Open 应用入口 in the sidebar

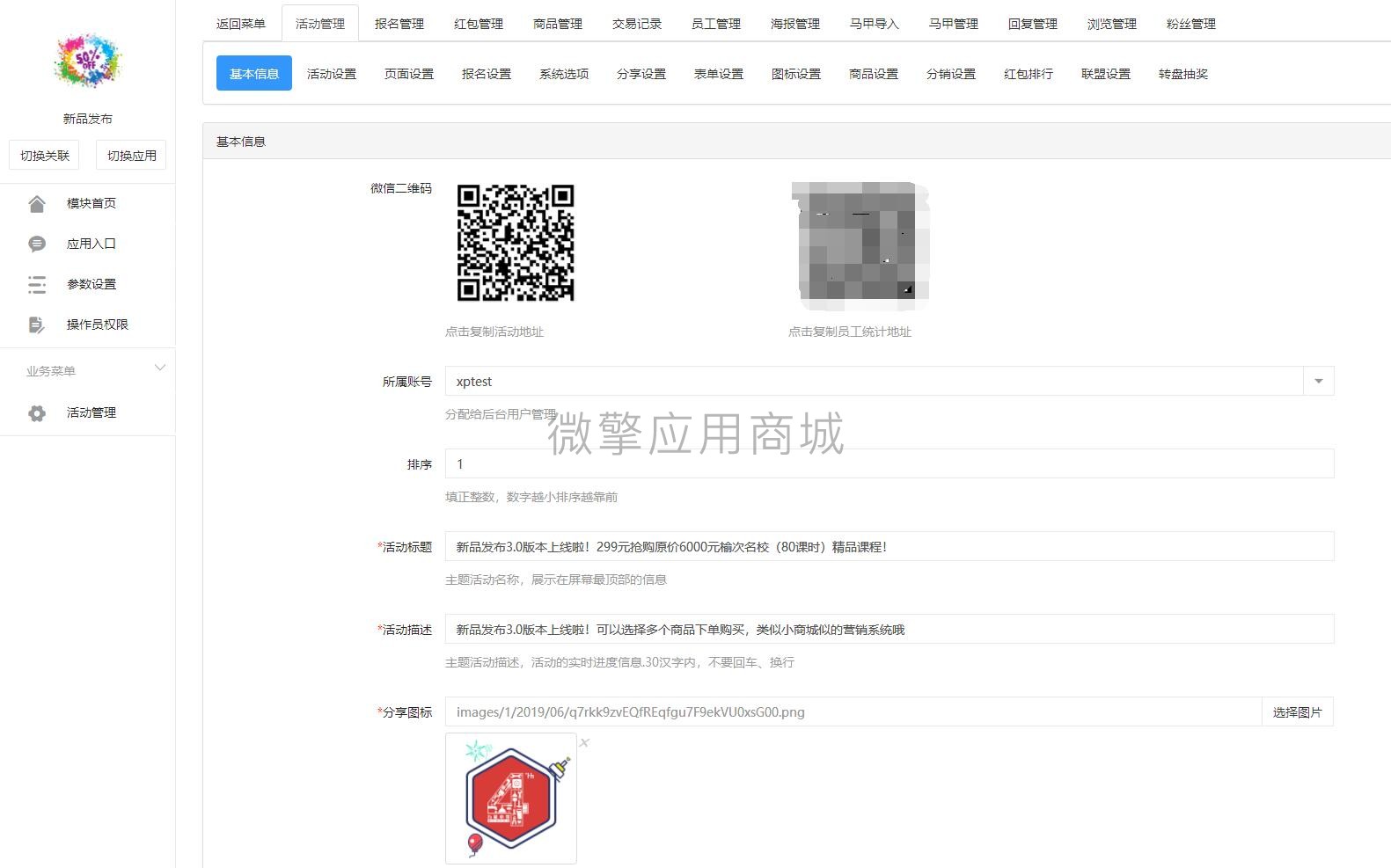tap(92, 244)
